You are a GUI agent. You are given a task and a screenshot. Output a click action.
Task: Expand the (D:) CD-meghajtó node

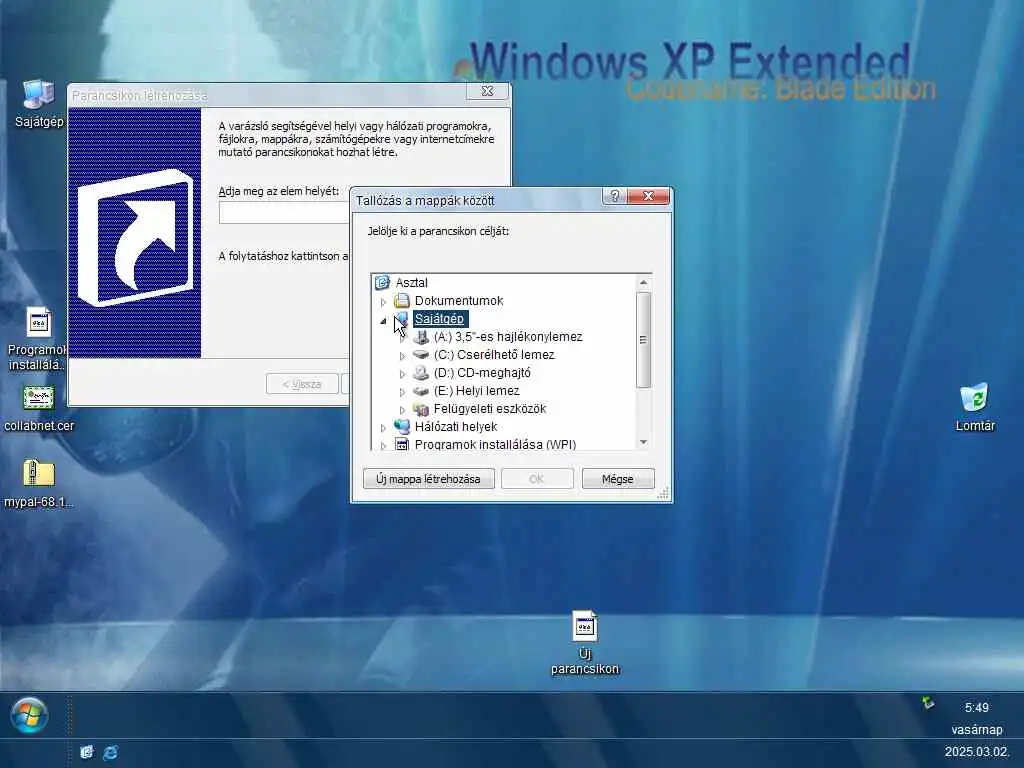point(402,374)
